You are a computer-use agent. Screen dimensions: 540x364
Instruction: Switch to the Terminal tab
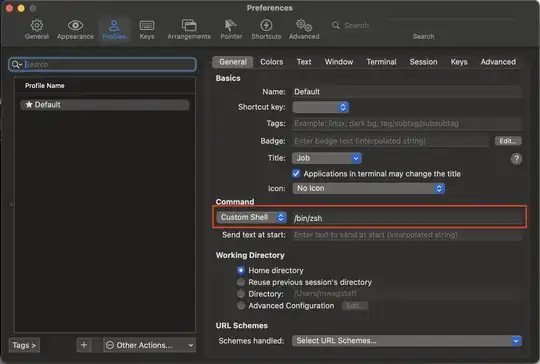click(381, 62)
